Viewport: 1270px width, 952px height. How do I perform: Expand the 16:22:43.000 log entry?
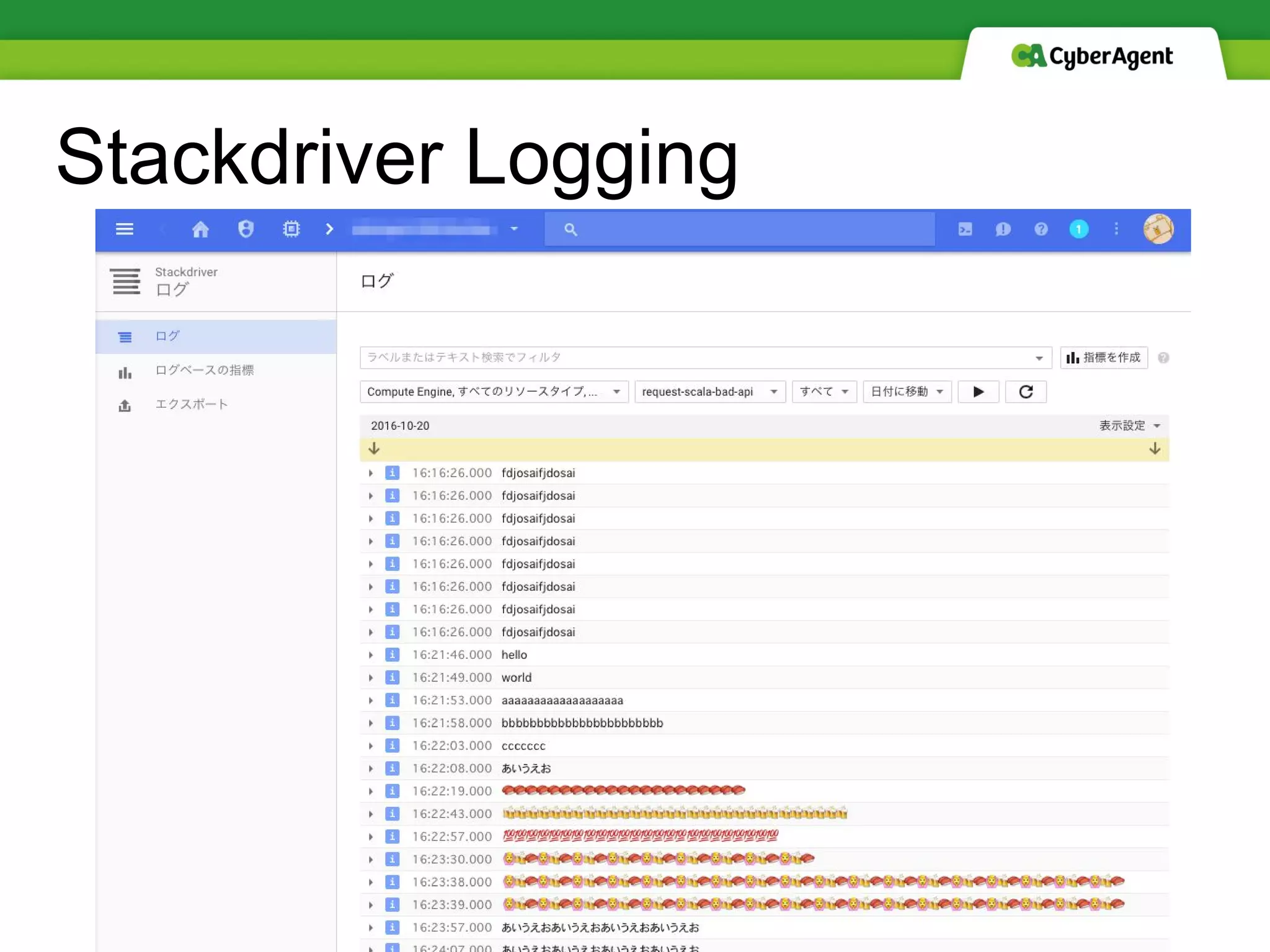[x=371, y=814]
